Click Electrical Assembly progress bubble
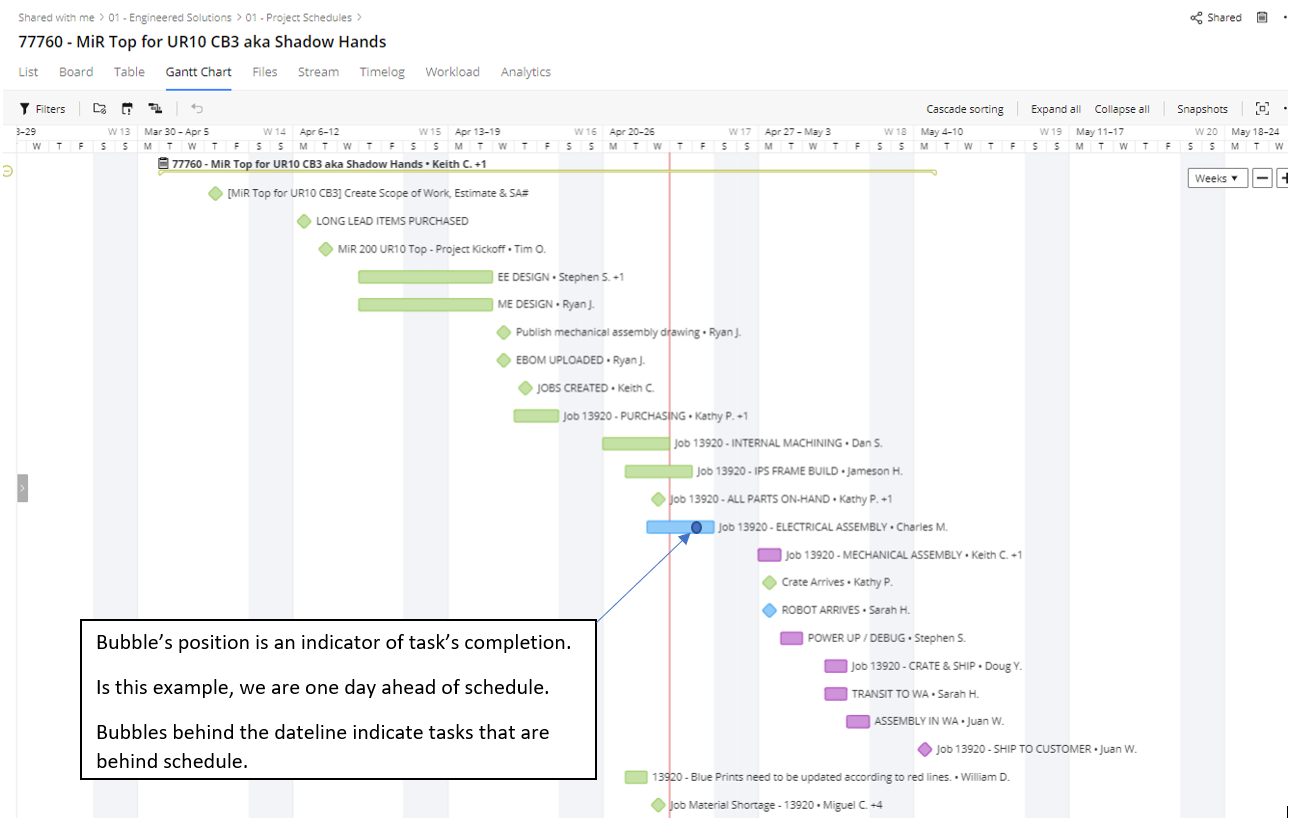 click(697, 527)
